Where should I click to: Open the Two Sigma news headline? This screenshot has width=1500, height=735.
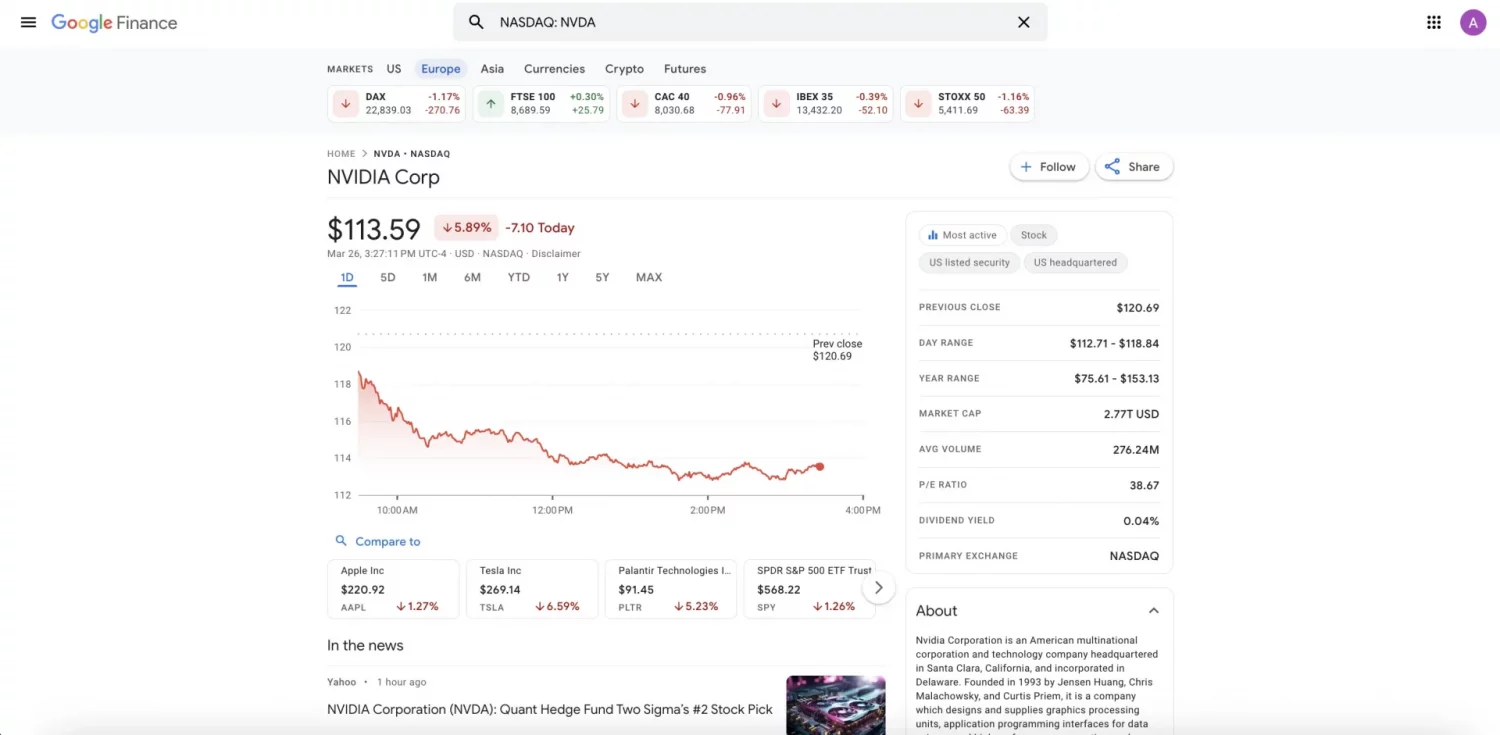click(x=550, y=709)
